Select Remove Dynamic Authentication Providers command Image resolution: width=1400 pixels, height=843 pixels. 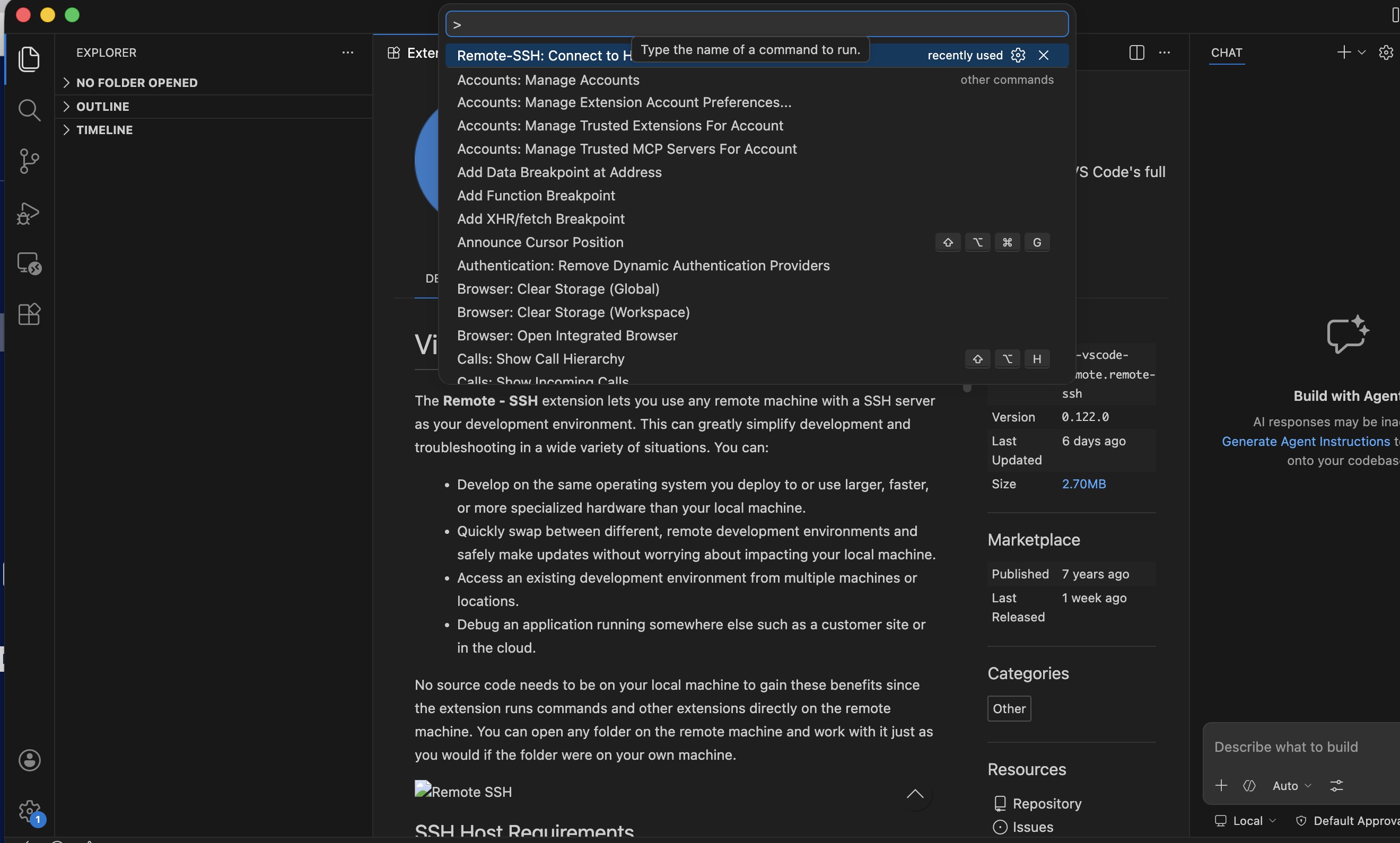757,265
